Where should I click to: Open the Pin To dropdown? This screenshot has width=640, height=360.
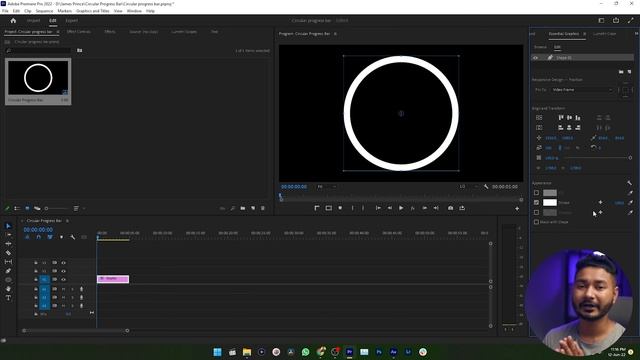coord(582,90)
